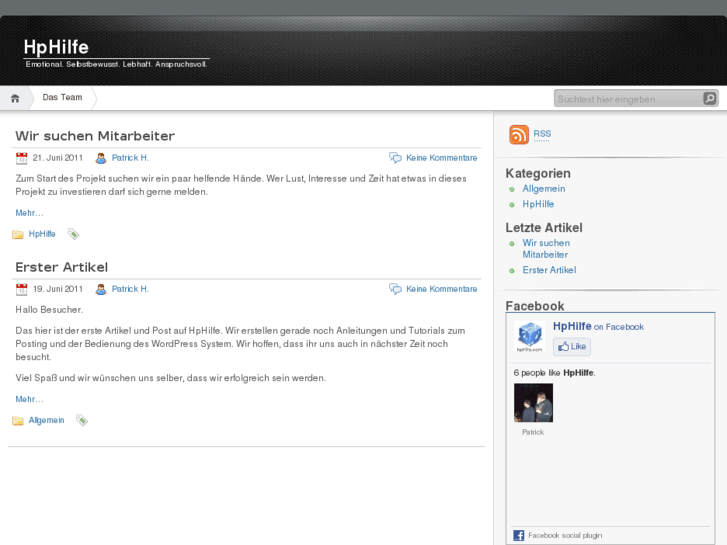Image resolution: width=727 pixels, height=545 pixels.
Task: Click folder icon next to HpHilfe category
Action: (x=18, y=234)
